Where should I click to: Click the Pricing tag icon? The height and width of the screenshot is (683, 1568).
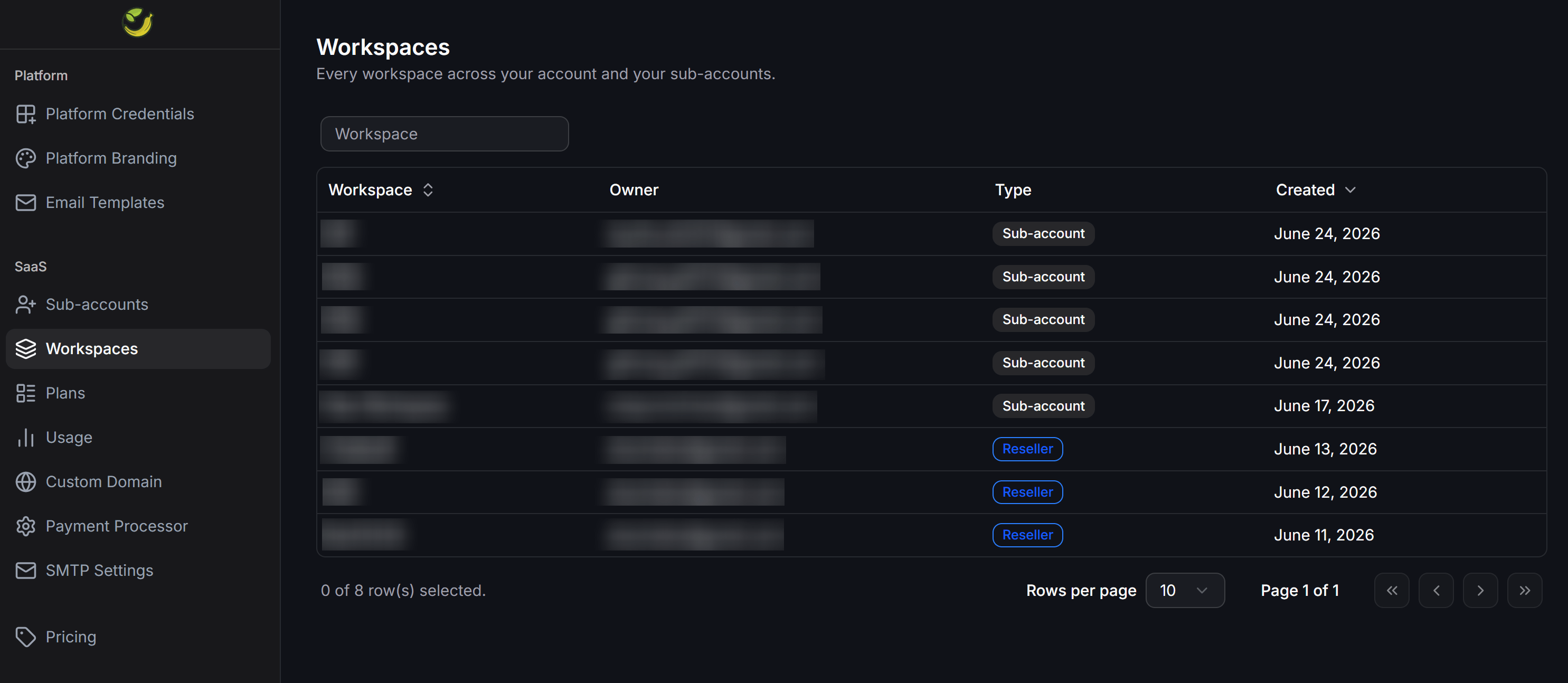click(25, 637)
